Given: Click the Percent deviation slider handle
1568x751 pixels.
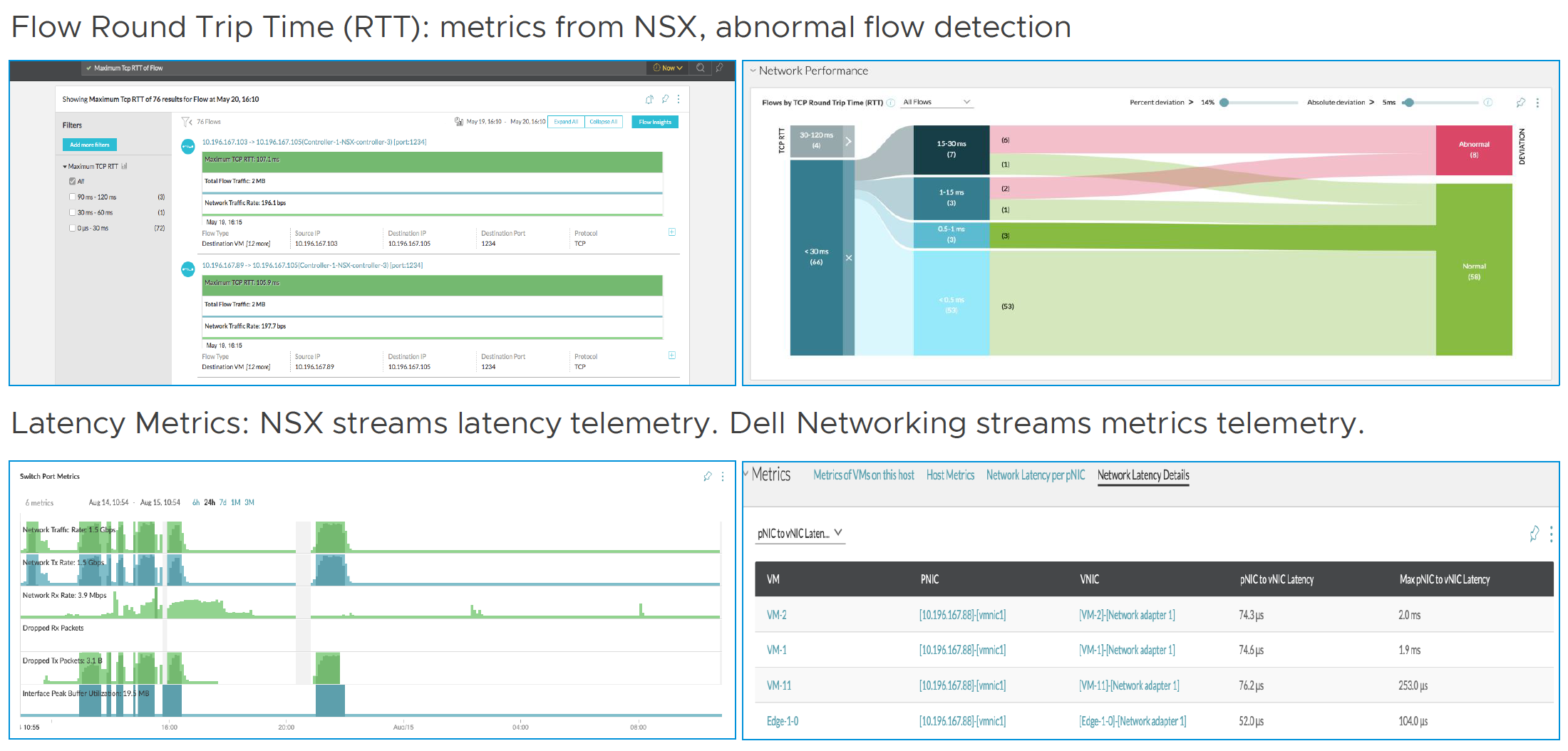Looking at the screenshot, I should [1224, 103].
